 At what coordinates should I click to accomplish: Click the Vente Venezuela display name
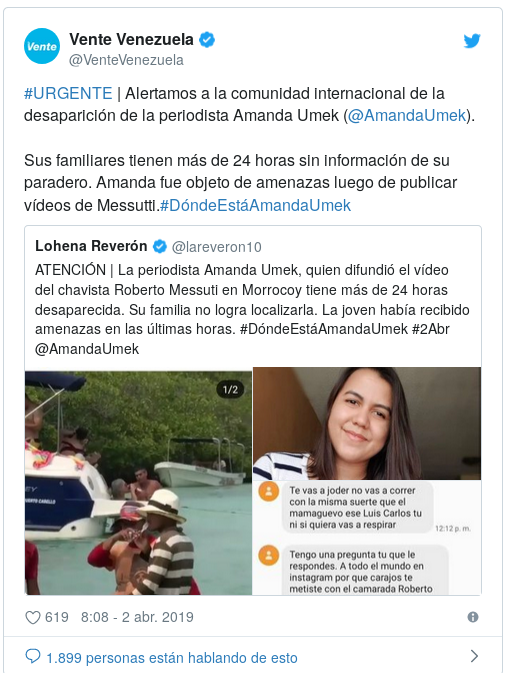pyautogui.click(x=131, y=39)
